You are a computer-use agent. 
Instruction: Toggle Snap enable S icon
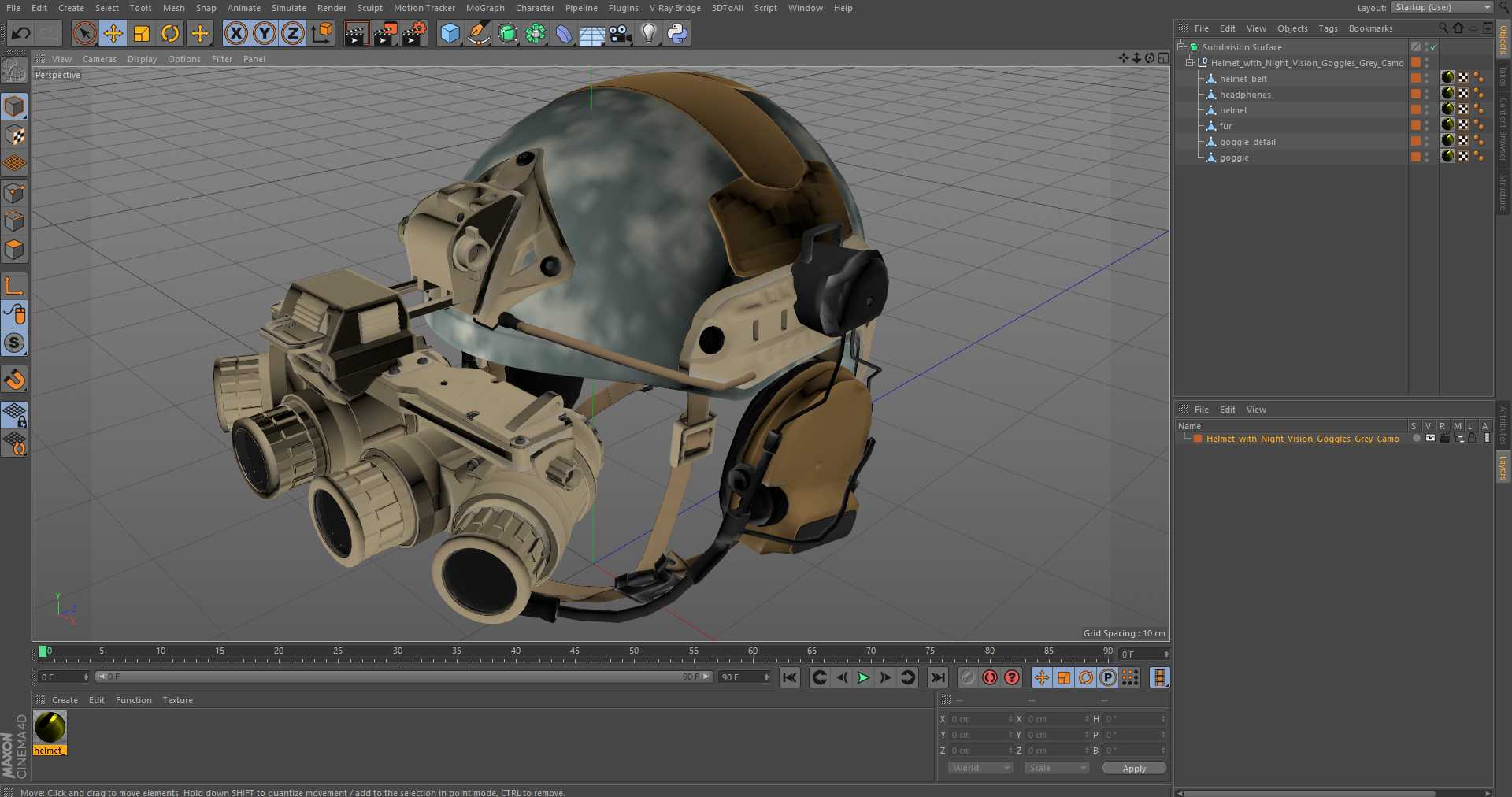[15, 343]
